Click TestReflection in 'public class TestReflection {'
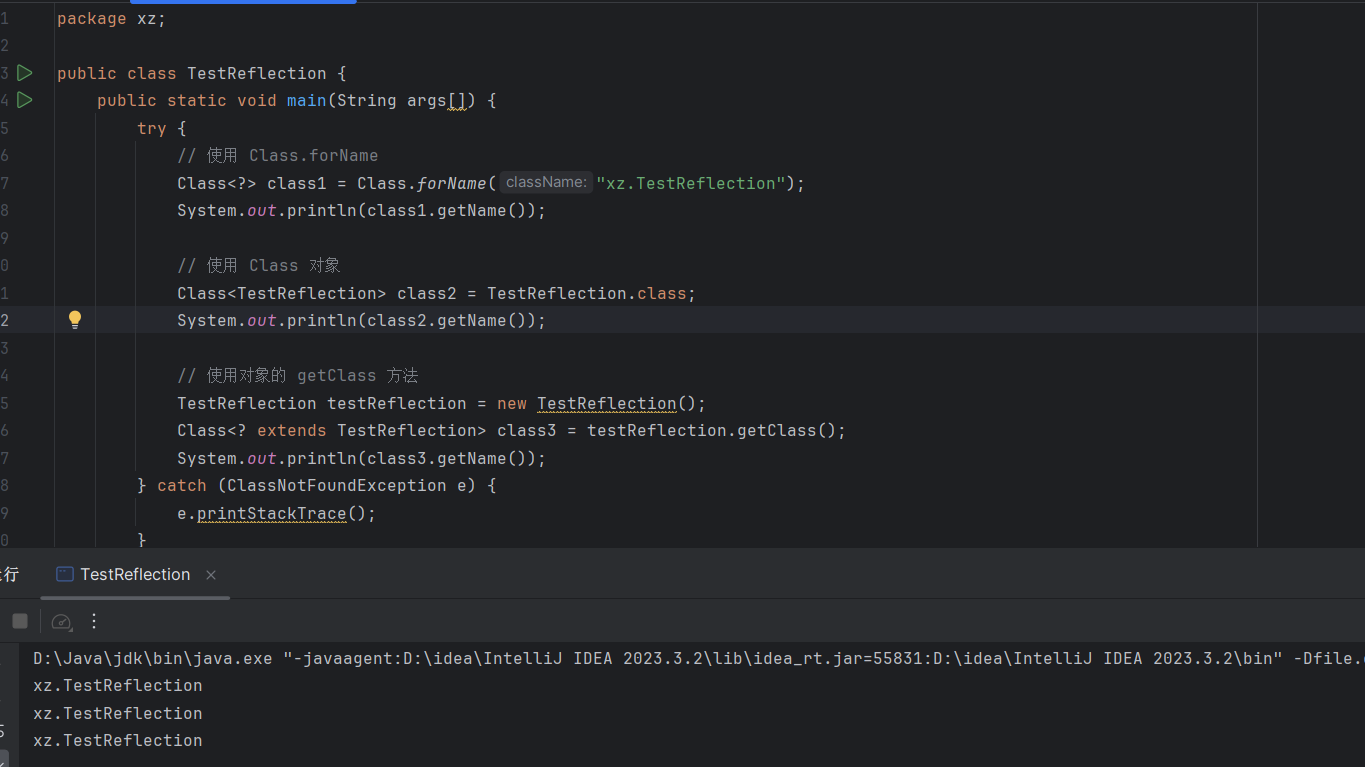Viewport: 1365px width, 767px height. tap(256, 73)
